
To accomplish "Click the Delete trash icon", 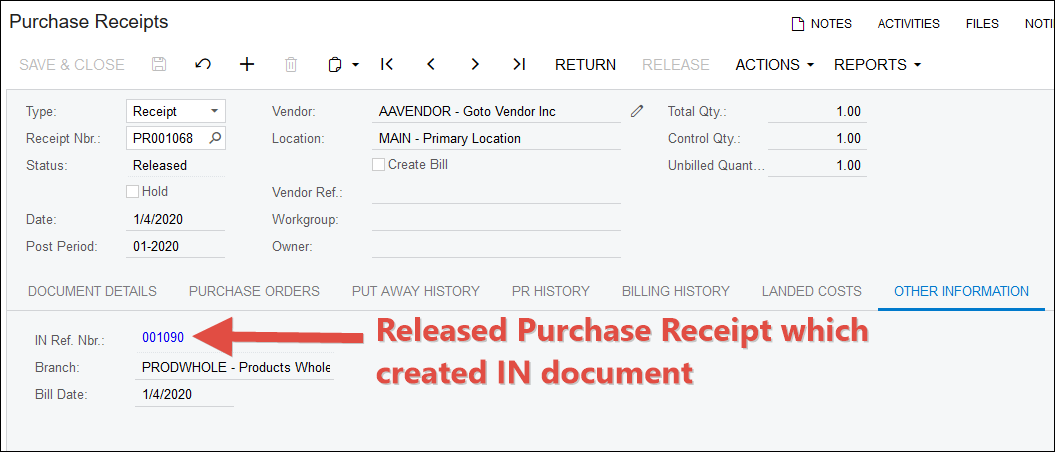I will [x=291, y=64].
